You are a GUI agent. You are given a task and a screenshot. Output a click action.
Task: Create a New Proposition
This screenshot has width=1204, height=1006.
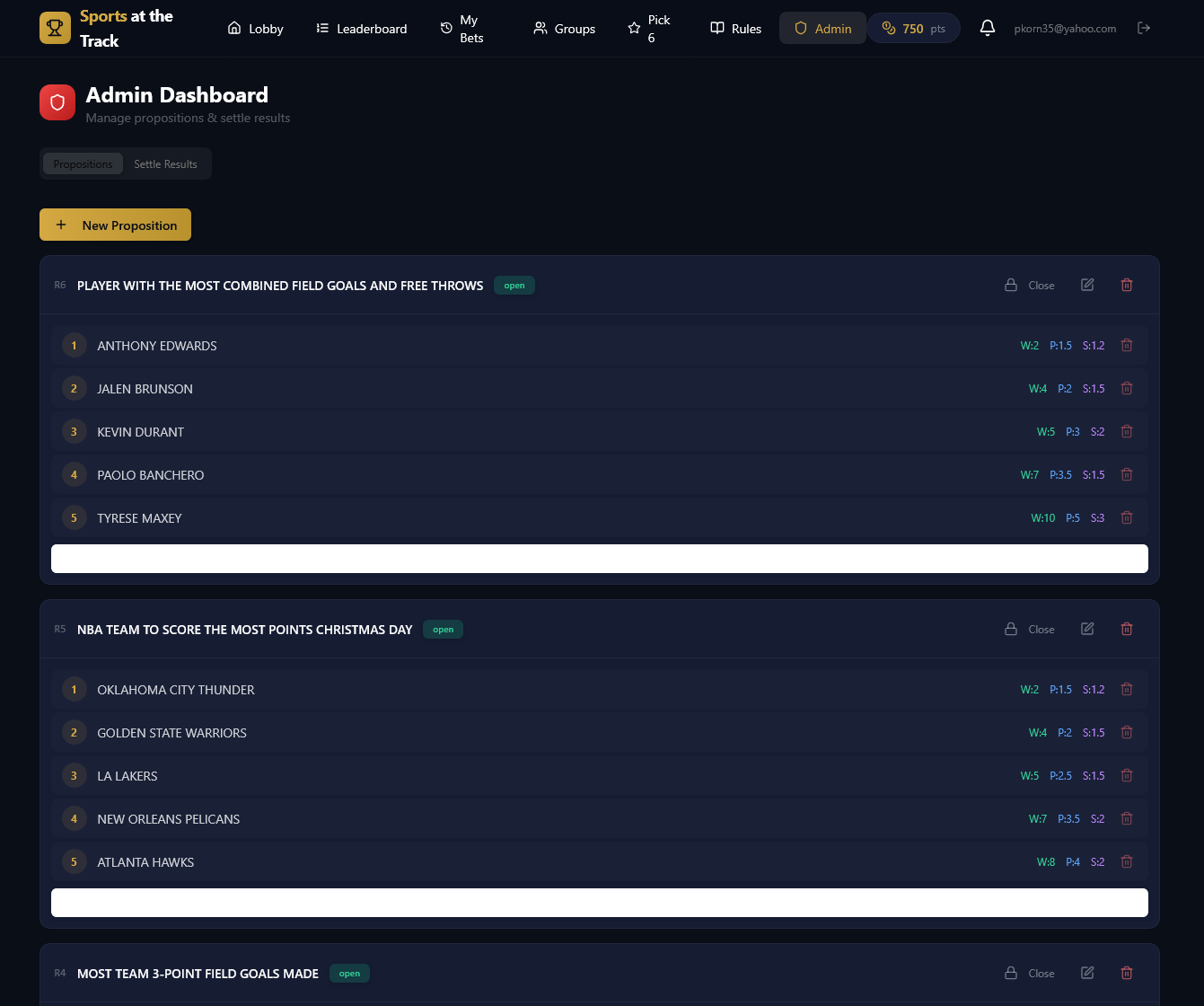(115, 225)
